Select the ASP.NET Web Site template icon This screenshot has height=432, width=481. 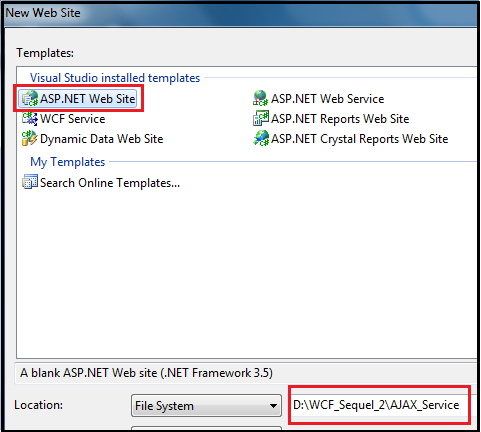point(30,99)
